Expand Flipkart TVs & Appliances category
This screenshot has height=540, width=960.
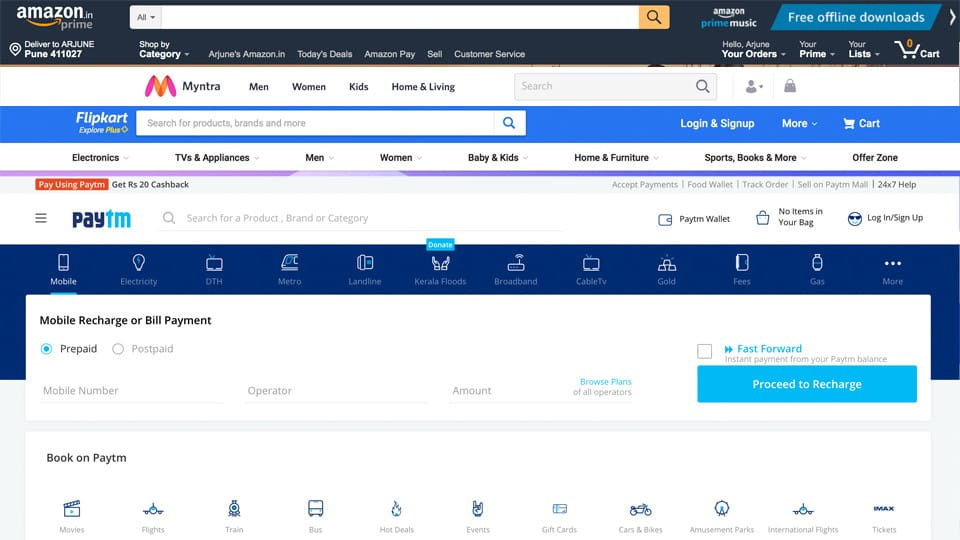click(x=217, y=158)
